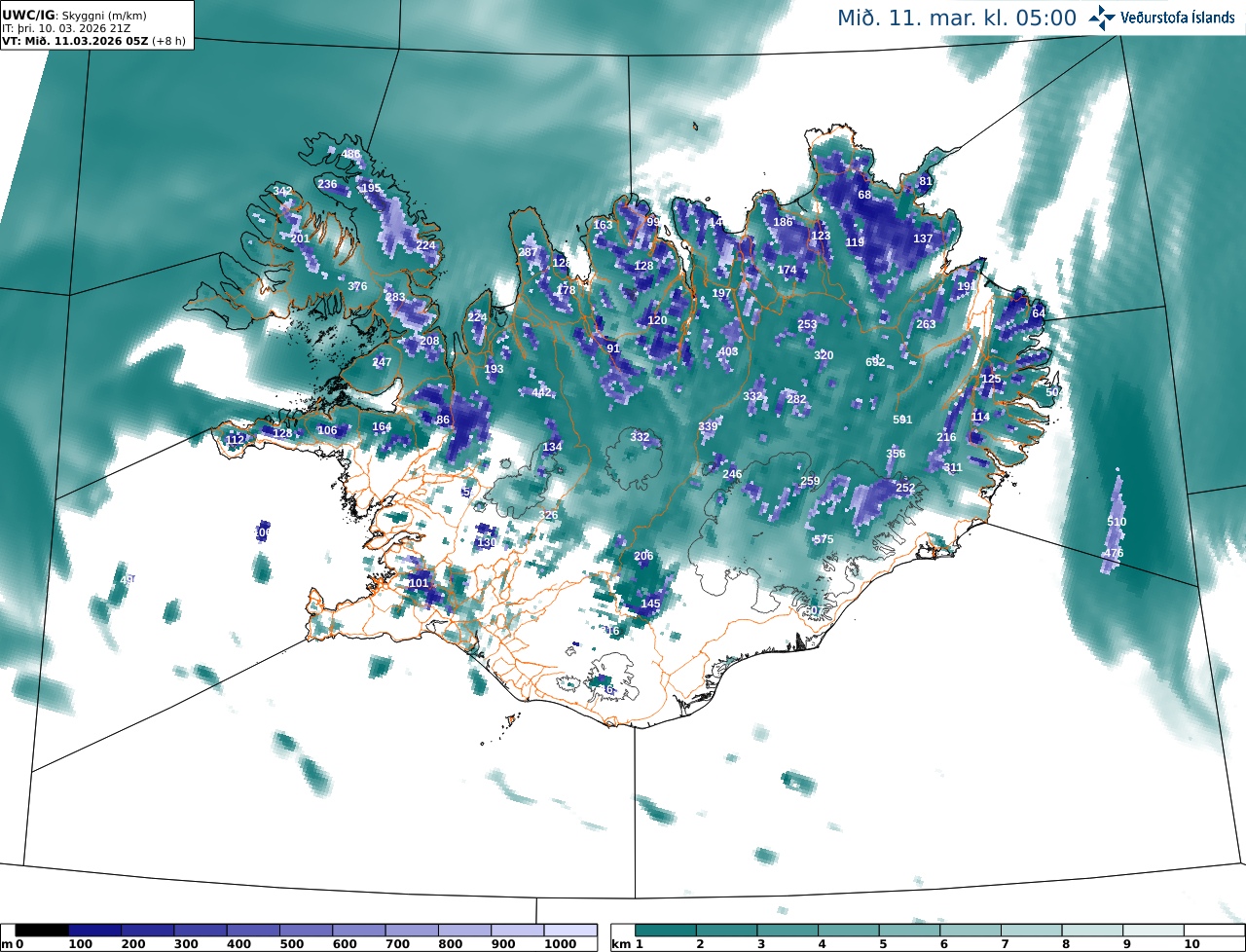The height and width of the screenshot is (952, 1246).
Task: Click the black 0–100 m legend swatch
Action: click(x=42, y=931)
